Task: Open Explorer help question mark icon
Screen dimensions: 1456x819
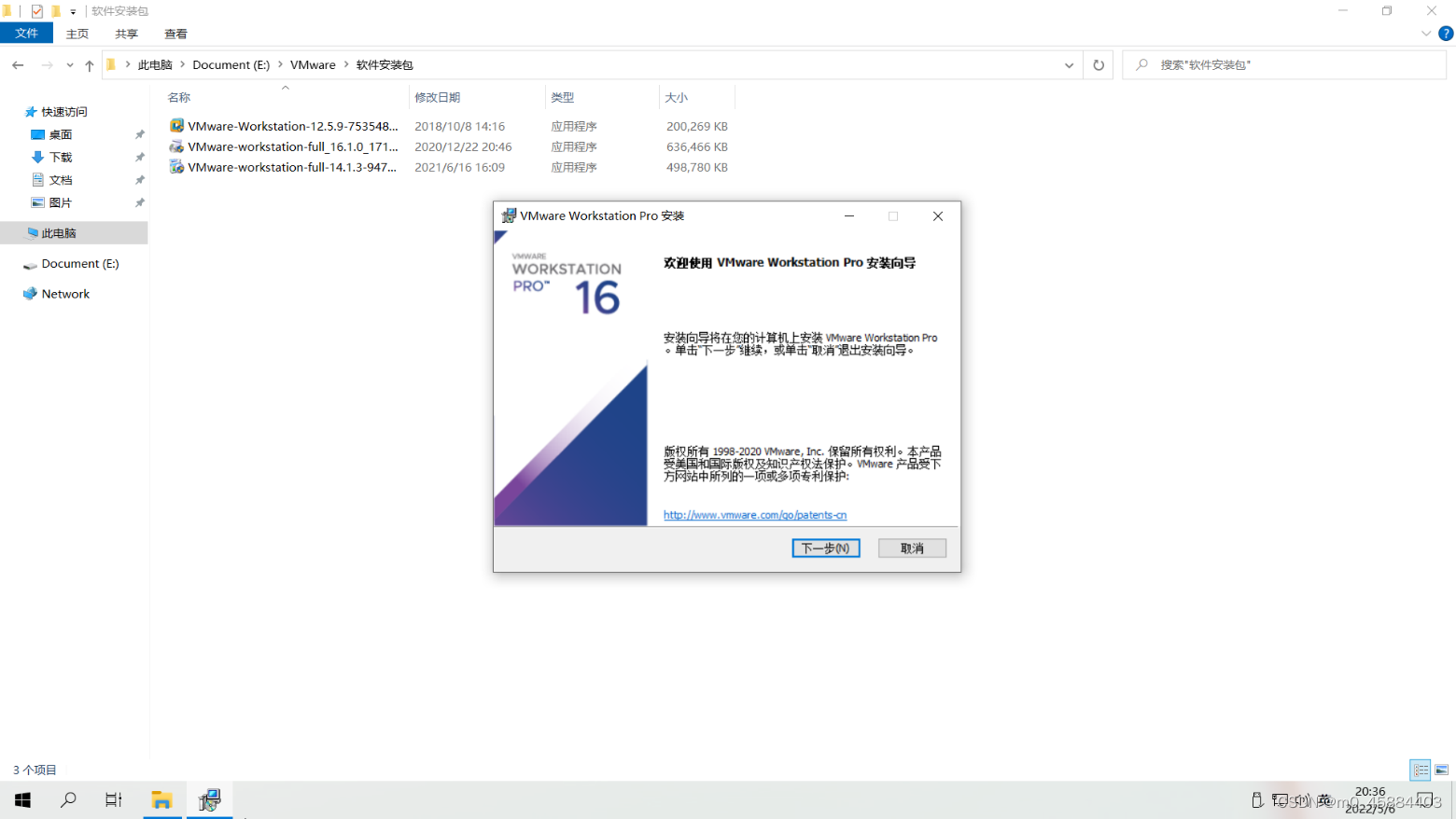Action: pyautogui.click(x=1446, y=34)
